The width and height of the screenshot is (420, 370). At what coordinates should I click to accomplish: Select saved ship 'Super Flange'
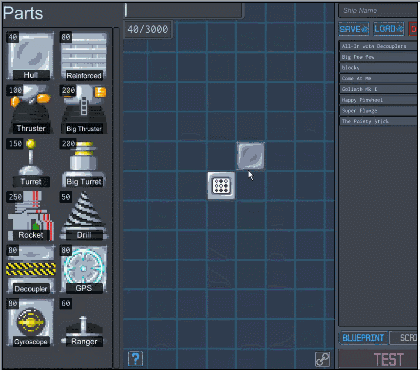tap(379, 110)
